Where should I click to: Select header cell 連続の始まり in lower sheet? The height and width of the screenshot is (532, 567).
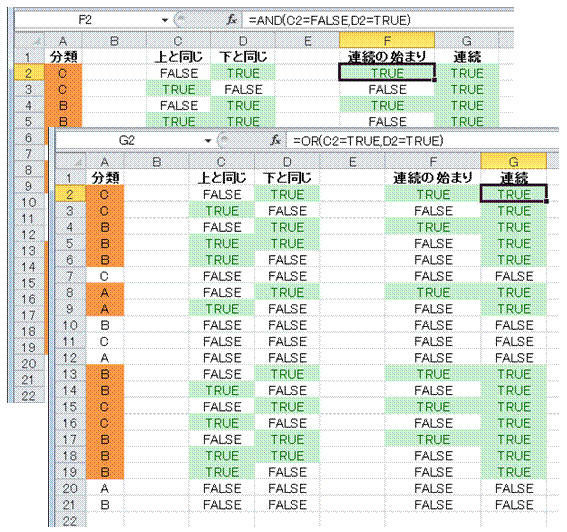pos(433,178)
